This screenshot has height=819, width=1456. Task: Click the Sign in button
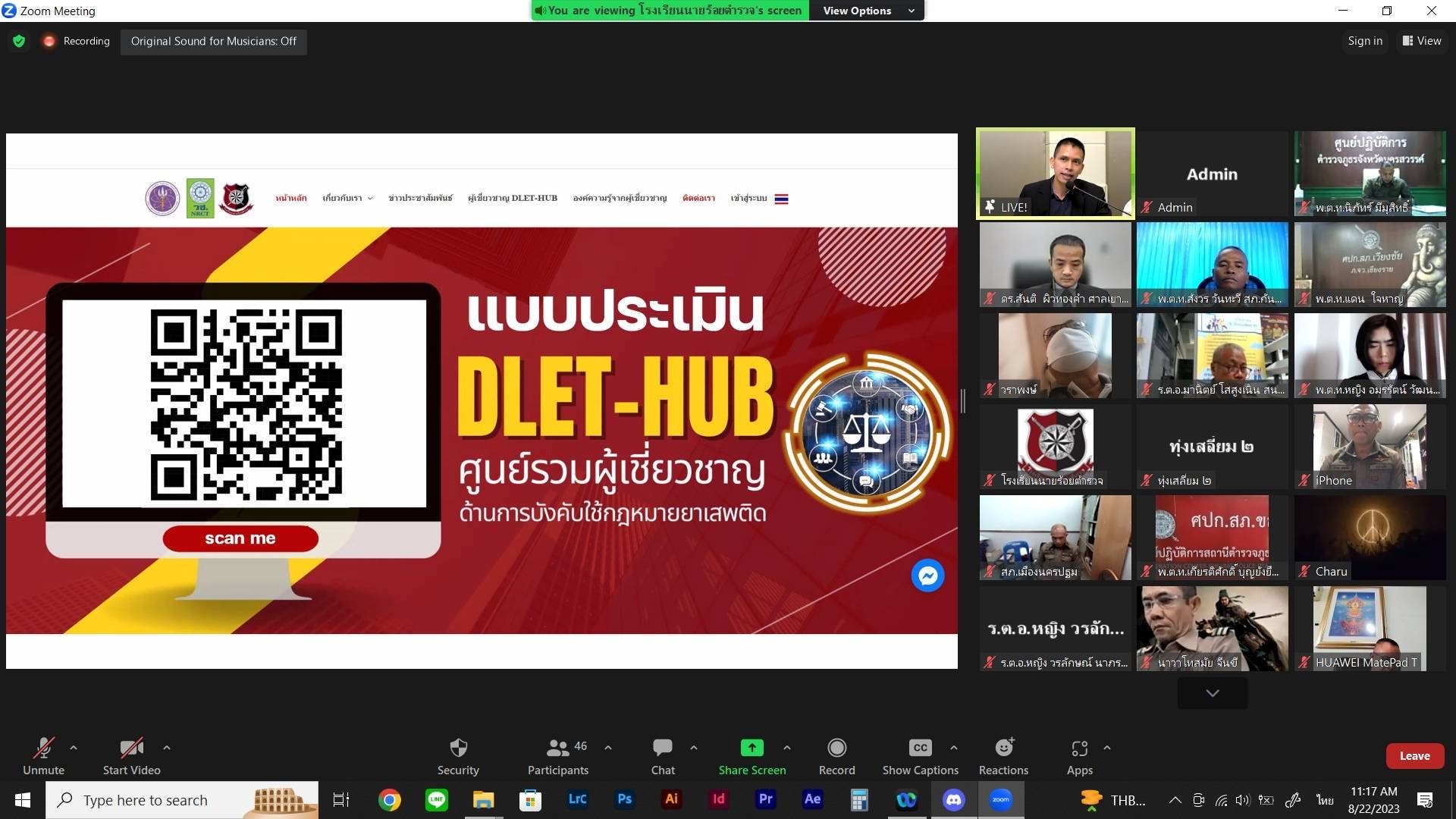(x=1364, y=41)
